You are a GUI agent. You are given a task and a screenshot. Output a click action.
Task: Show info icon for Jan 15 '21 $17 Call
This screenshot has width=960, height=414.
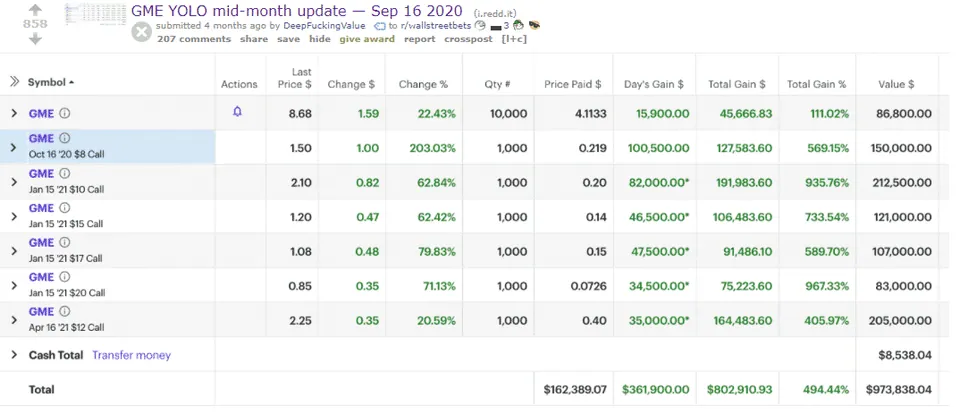[65, 242]
